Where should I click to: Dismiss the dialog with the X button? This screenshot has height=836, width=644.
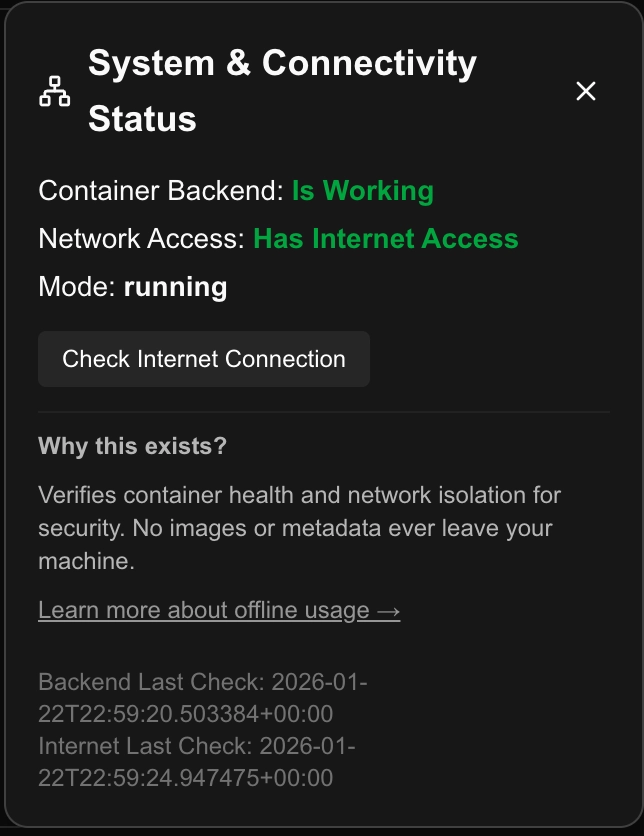[x=585, y=91]
